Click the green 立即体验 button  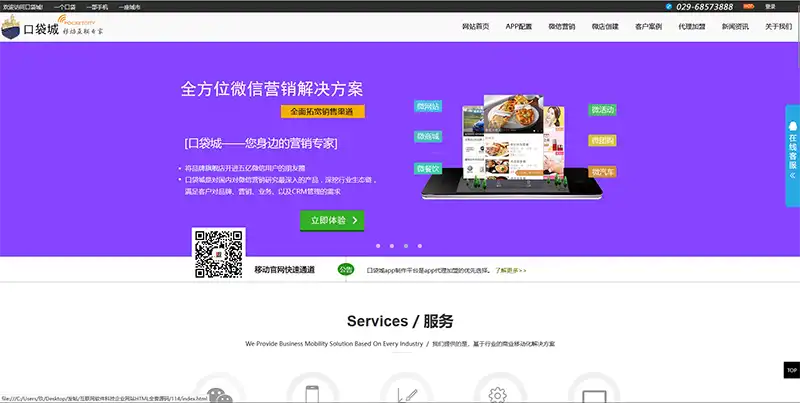332,221
